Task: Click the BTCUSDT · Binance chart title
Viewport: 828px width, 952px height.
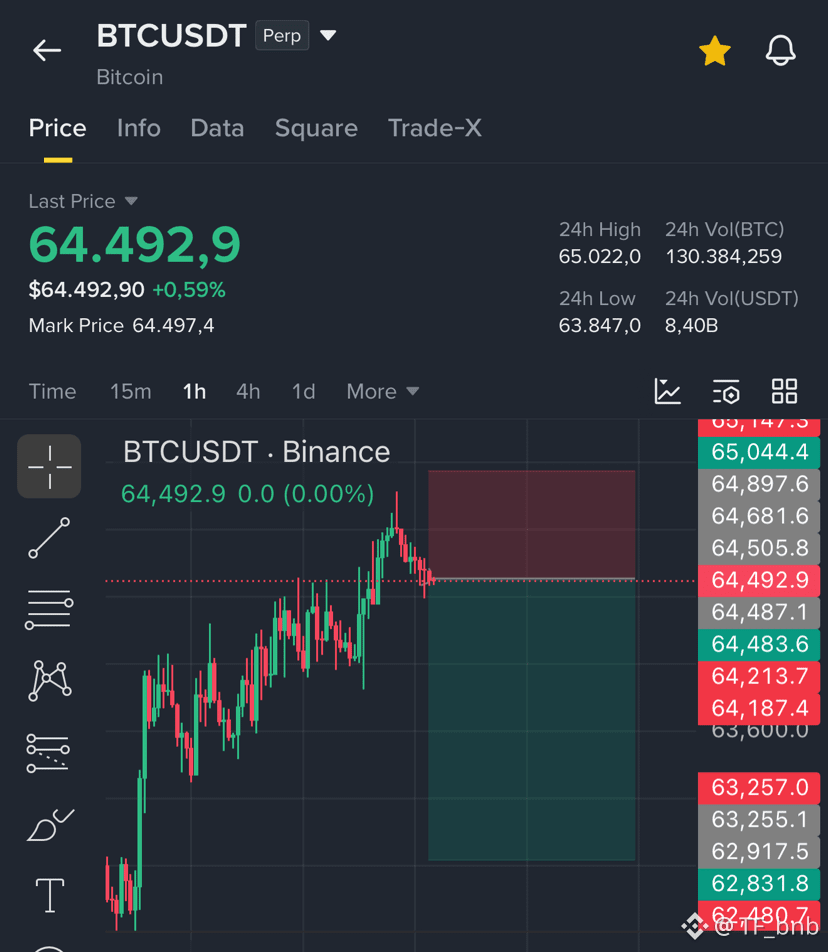Action: pyautogui.click(x=256, y=452)
